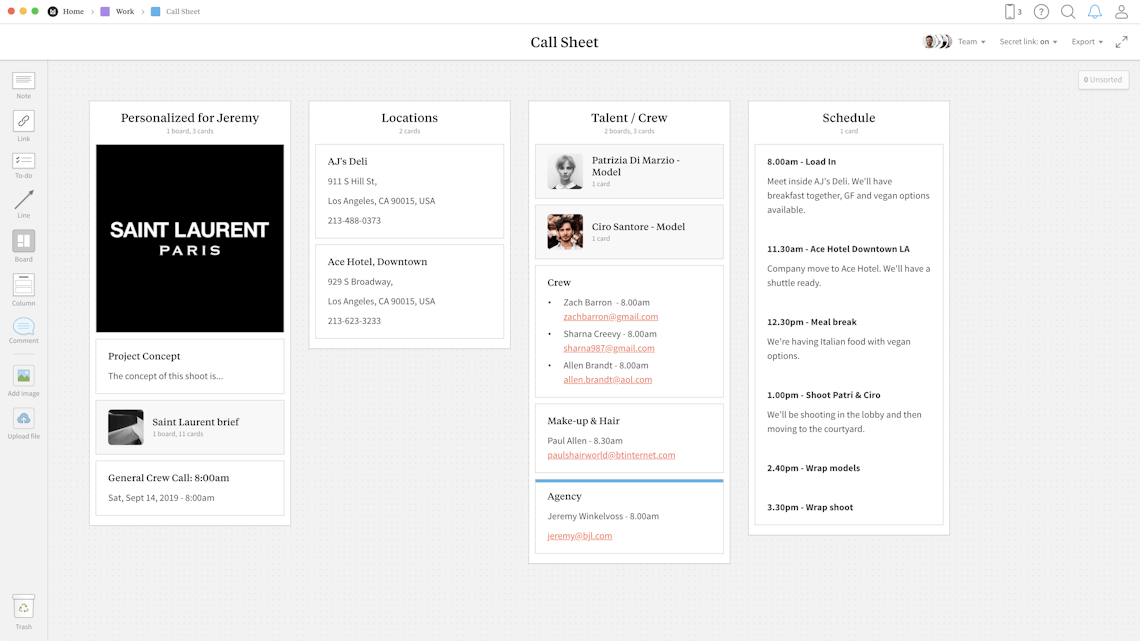Select Call Sheet in the breadcrumb
The height and width of the screenshot is (641, 1140).
click(183, 12)
